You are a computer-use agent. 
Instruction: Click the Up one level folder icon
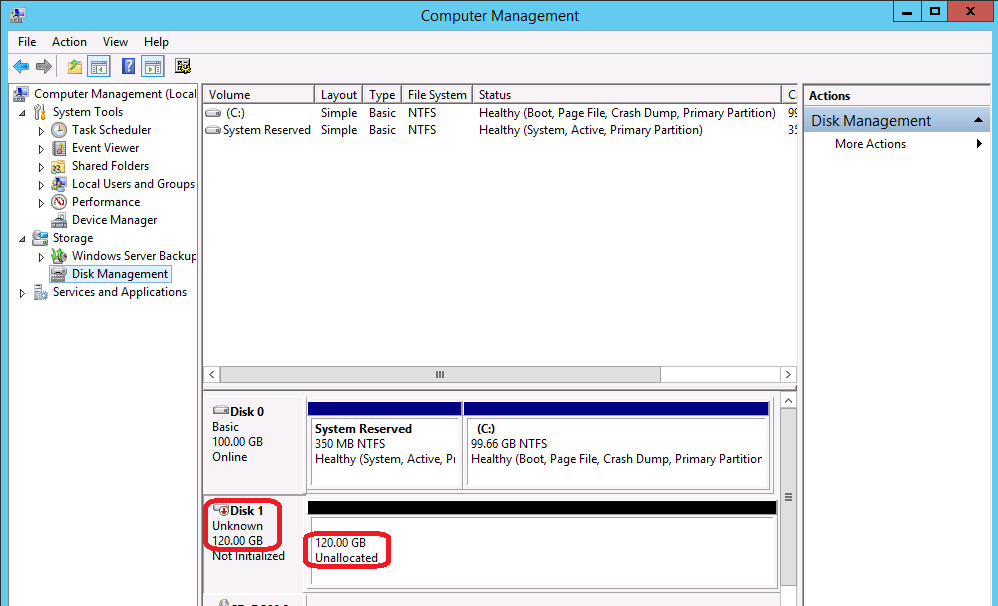(75, 67)
